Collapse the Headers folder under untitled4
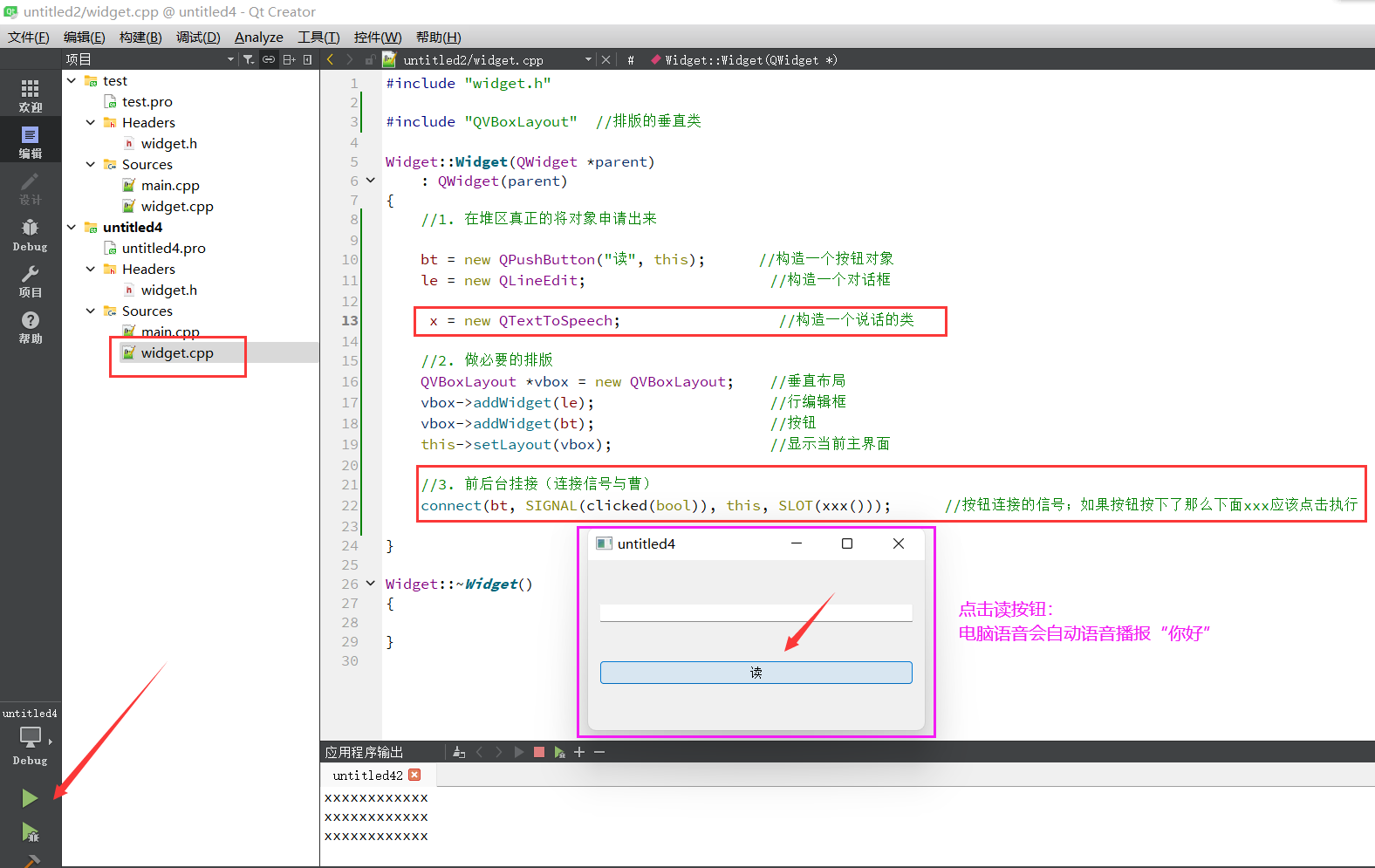This screenshot has width=1375, height=868. pos(91,269)
